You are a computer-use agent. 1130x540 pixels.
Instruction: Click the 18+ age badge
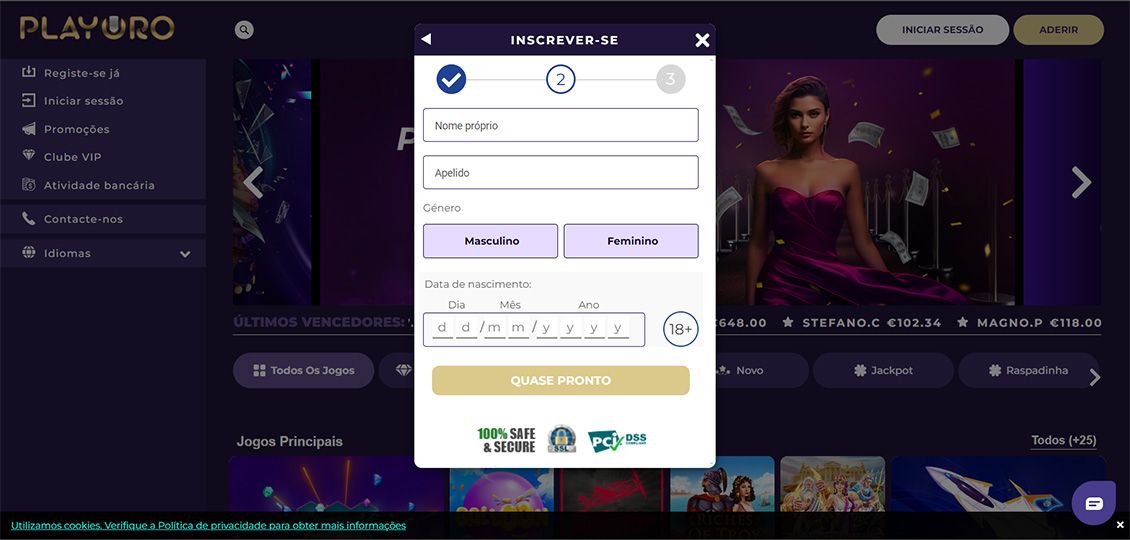tap(681, 329)
